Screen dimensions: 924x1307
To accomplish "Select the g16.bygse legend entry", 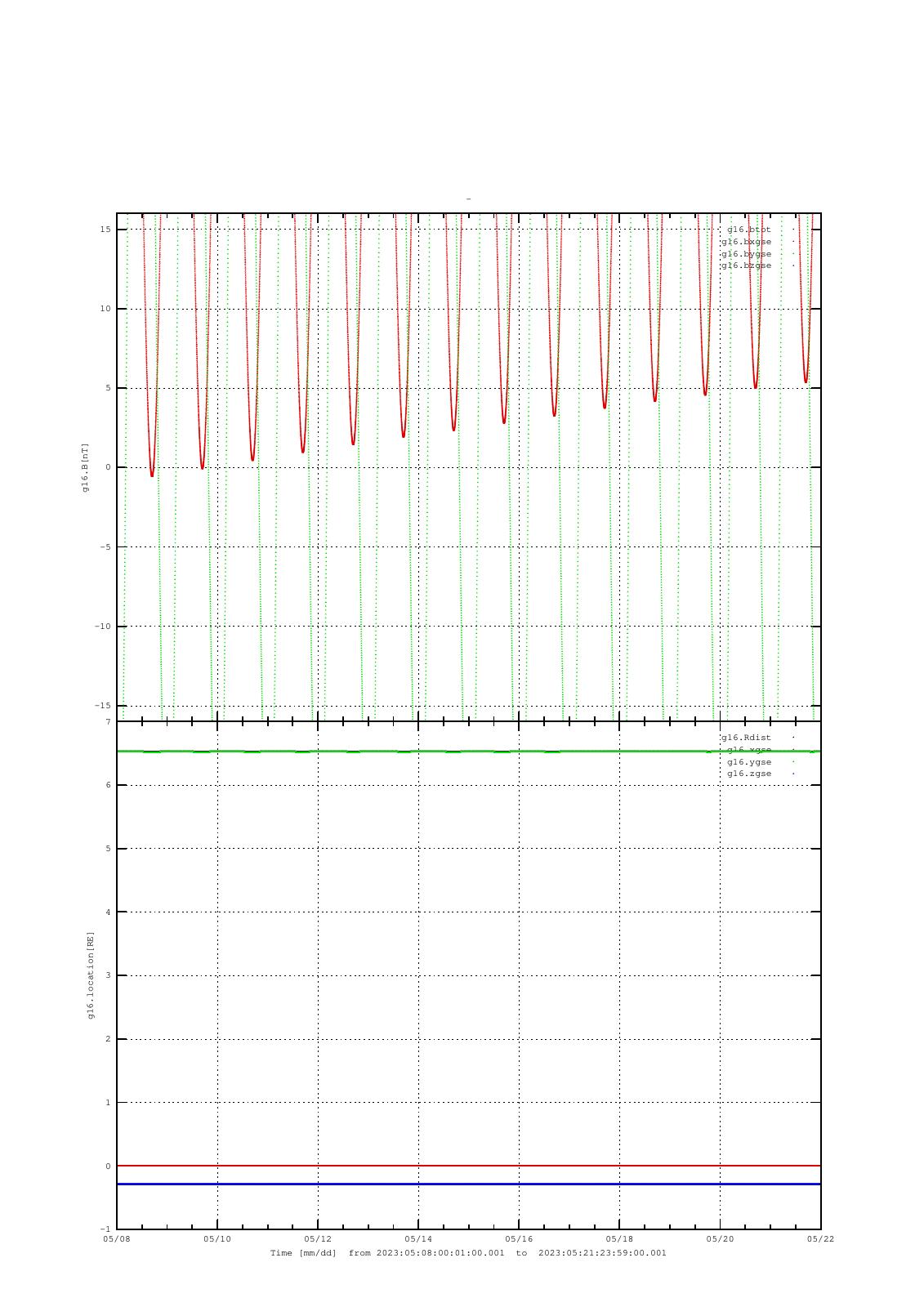I will pos(746,254).
